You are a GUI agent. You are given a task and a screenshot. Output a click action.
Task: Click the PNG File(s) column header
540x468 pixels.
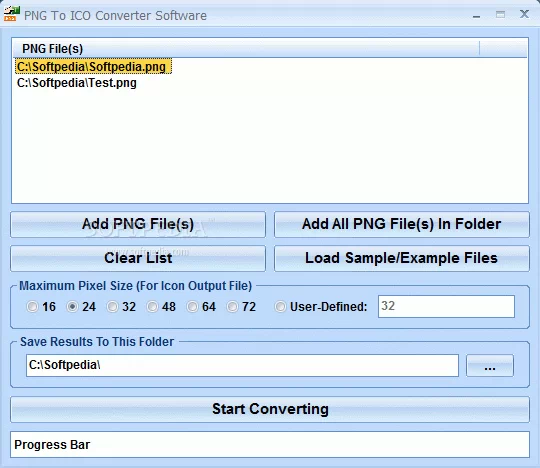[x=246, y=49]
